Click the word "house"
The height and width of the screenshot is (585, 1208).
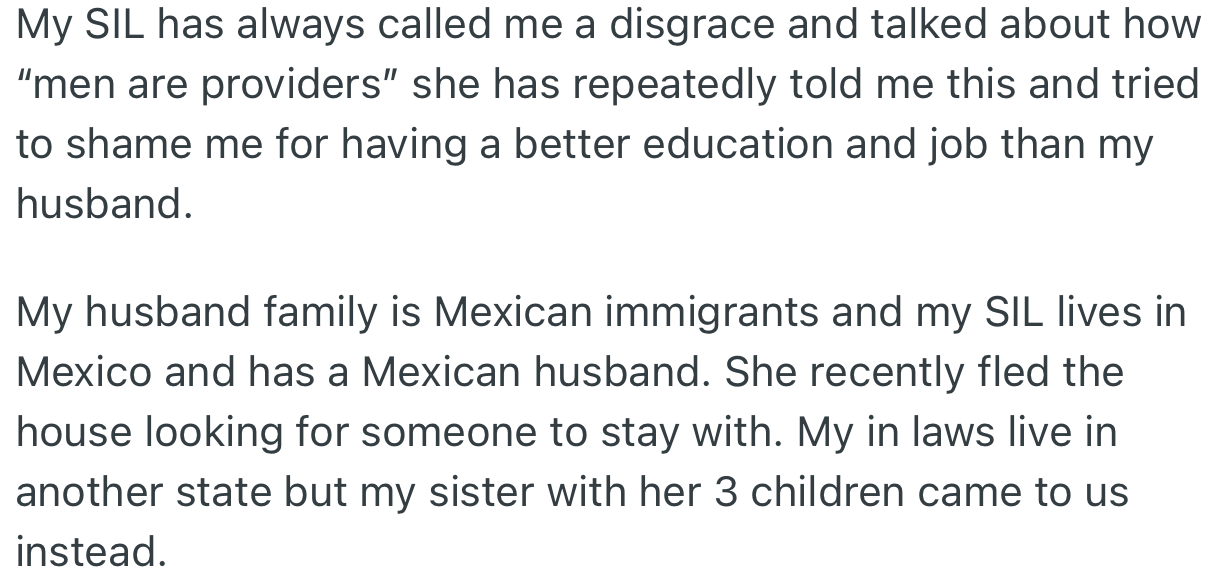[76, 432]
